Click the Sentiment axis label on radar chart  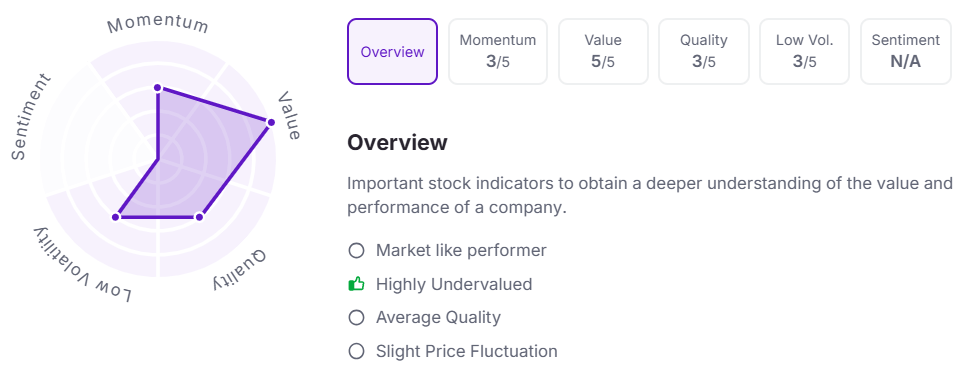[31, 118]
